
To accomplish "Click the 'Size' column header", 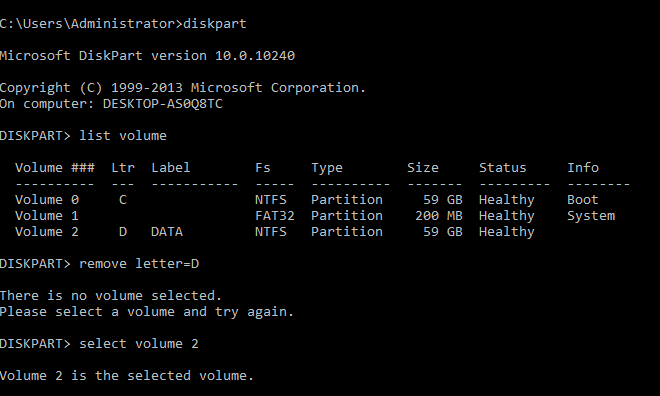I will point(423,167).
